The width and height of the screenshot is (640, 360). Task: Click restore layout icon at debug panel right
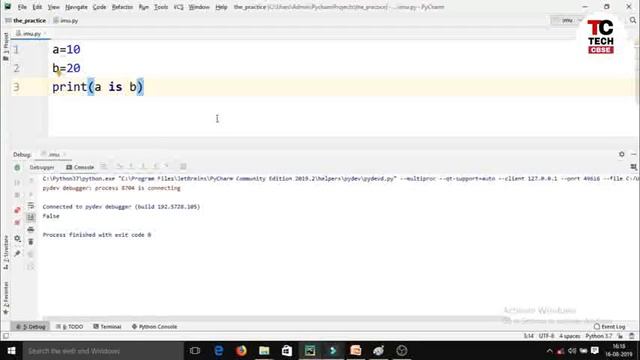click(633, 167)
